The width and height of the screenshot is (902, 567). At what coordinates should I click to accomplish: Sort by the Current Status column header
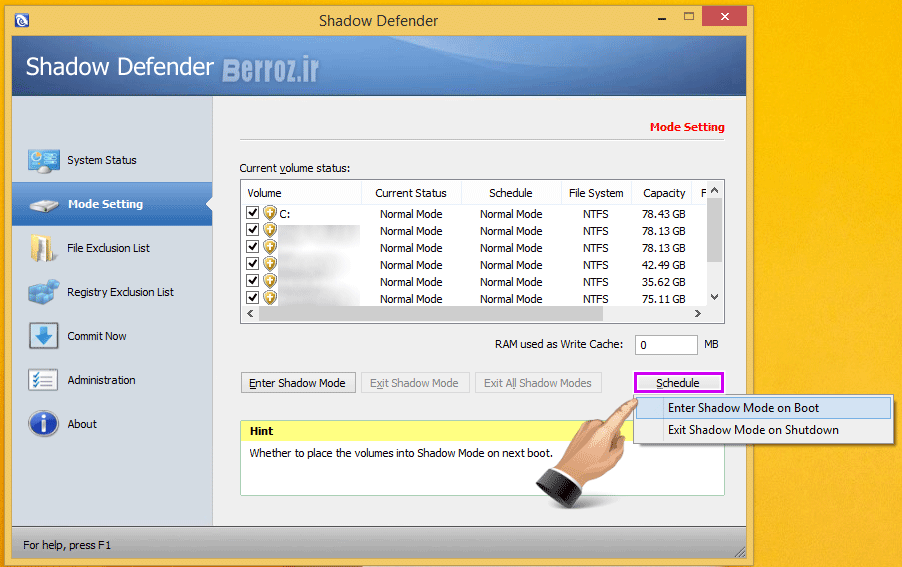pyautogui.click(x=411, y=193)
